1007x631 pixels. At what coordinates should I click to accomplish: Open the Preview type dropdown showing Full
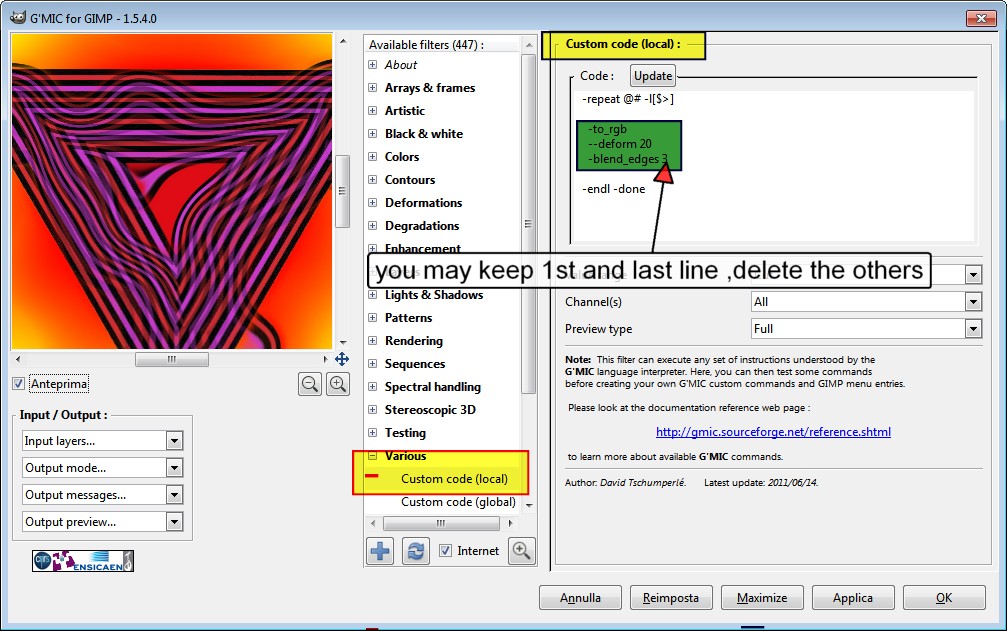tap(866, 329)
